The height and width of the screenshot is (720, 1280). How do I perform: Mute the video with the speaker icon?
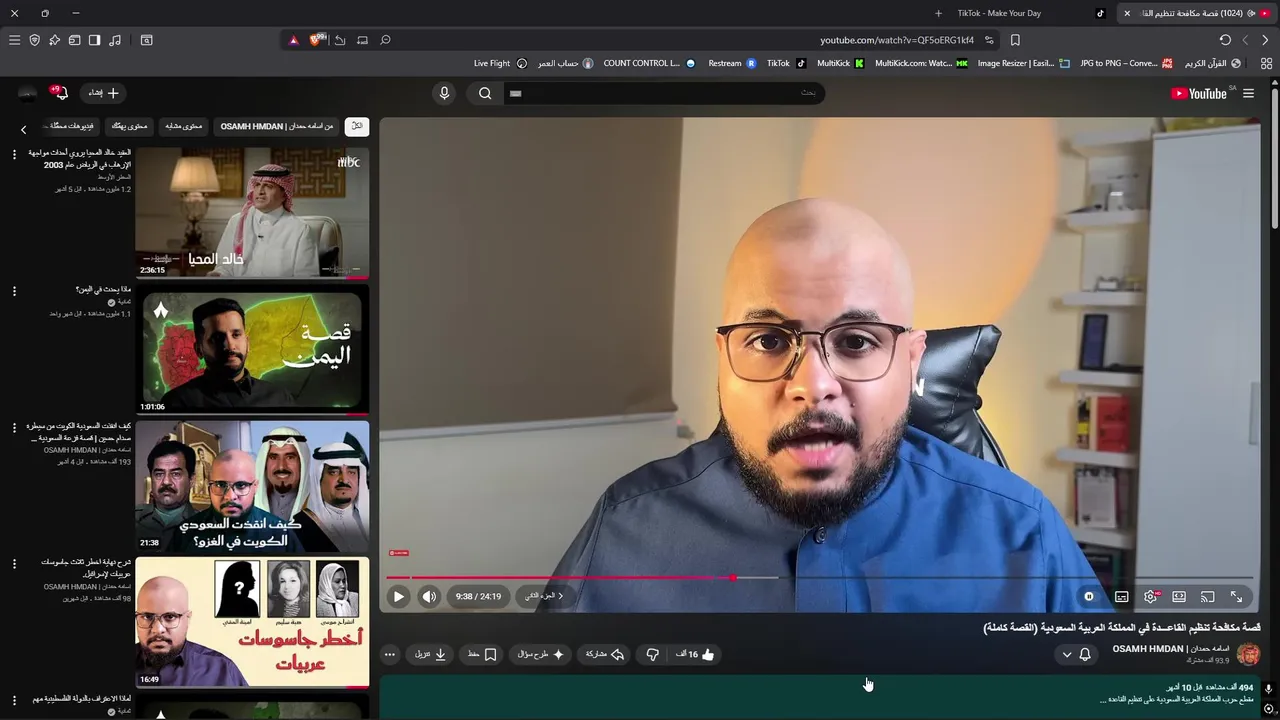pos(429,596)
